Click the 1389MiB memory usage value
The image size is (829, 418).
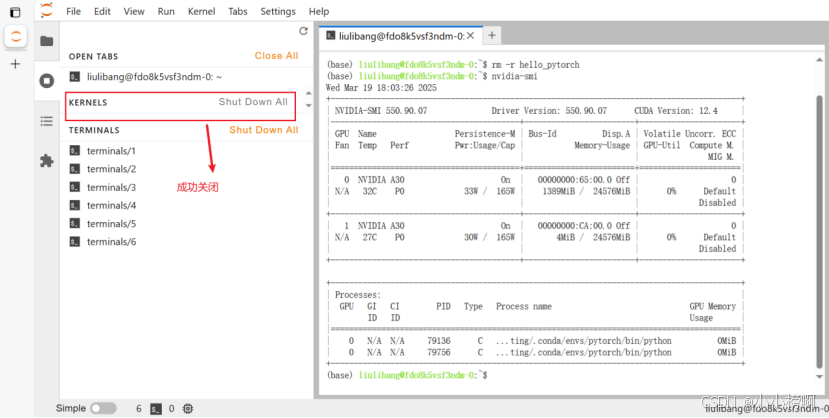pos(560,191)
